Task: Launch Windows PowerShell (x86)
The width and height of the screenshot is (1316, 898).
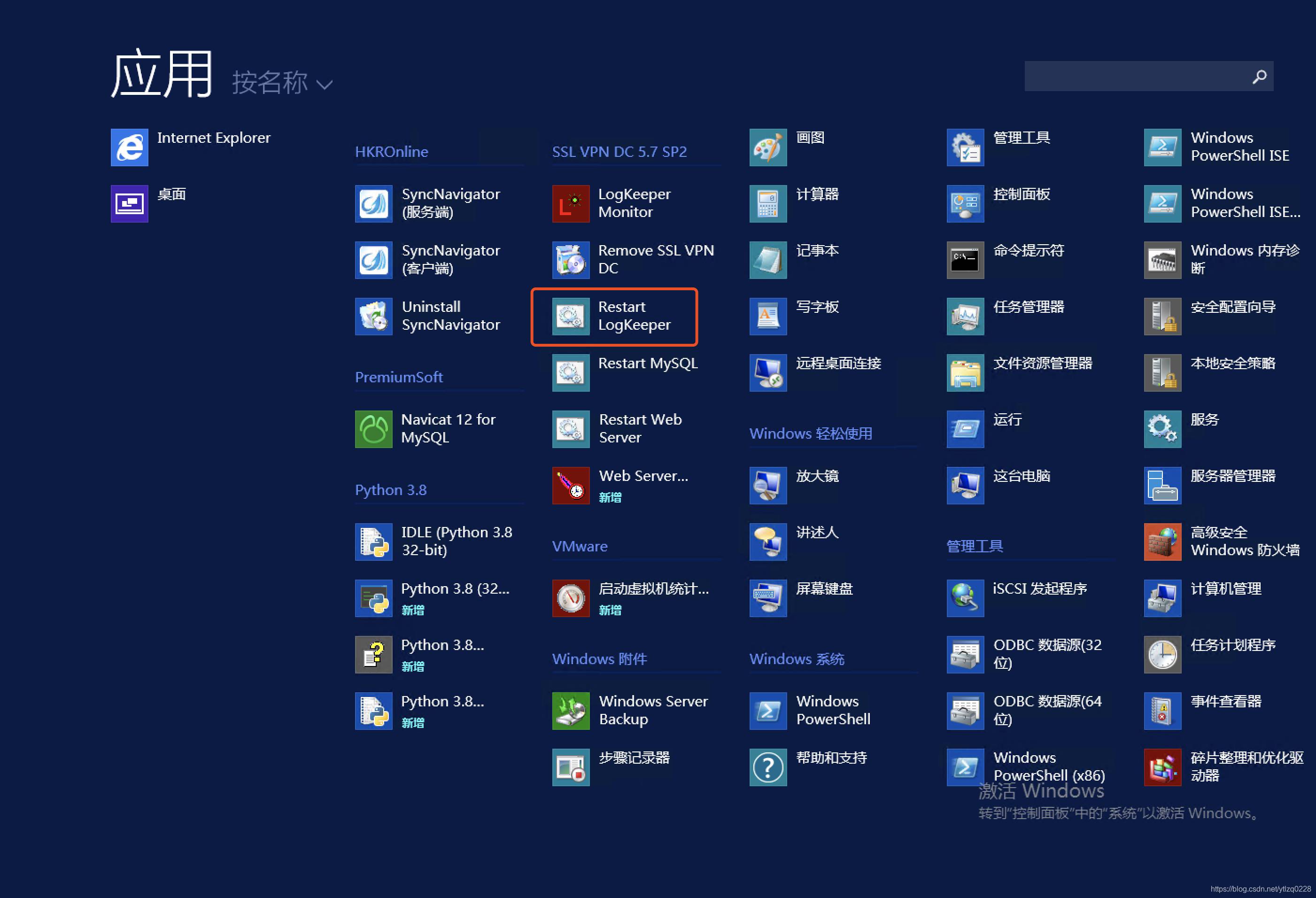Action: pos(965,767)
